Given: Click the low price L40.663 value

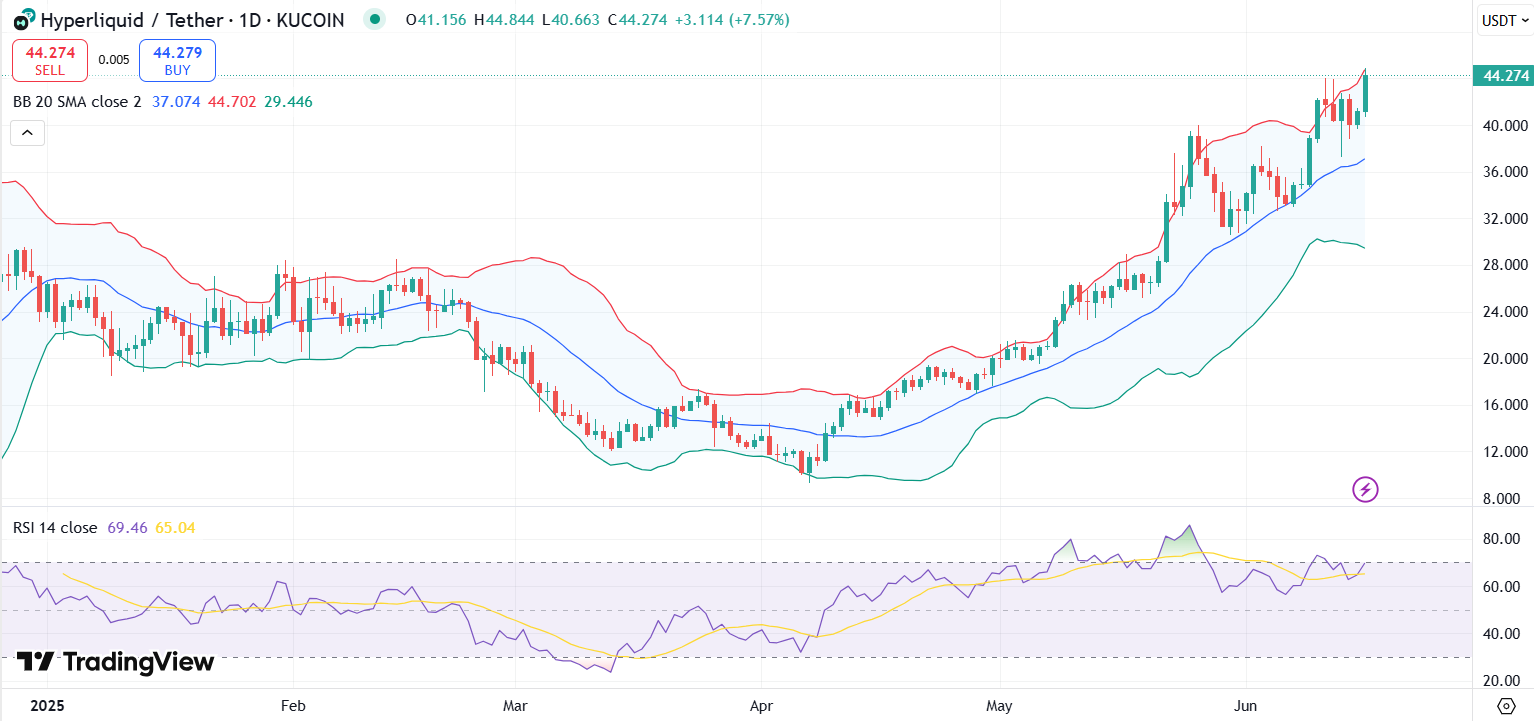Looking at the screenshot, I should tap(571, 19).
